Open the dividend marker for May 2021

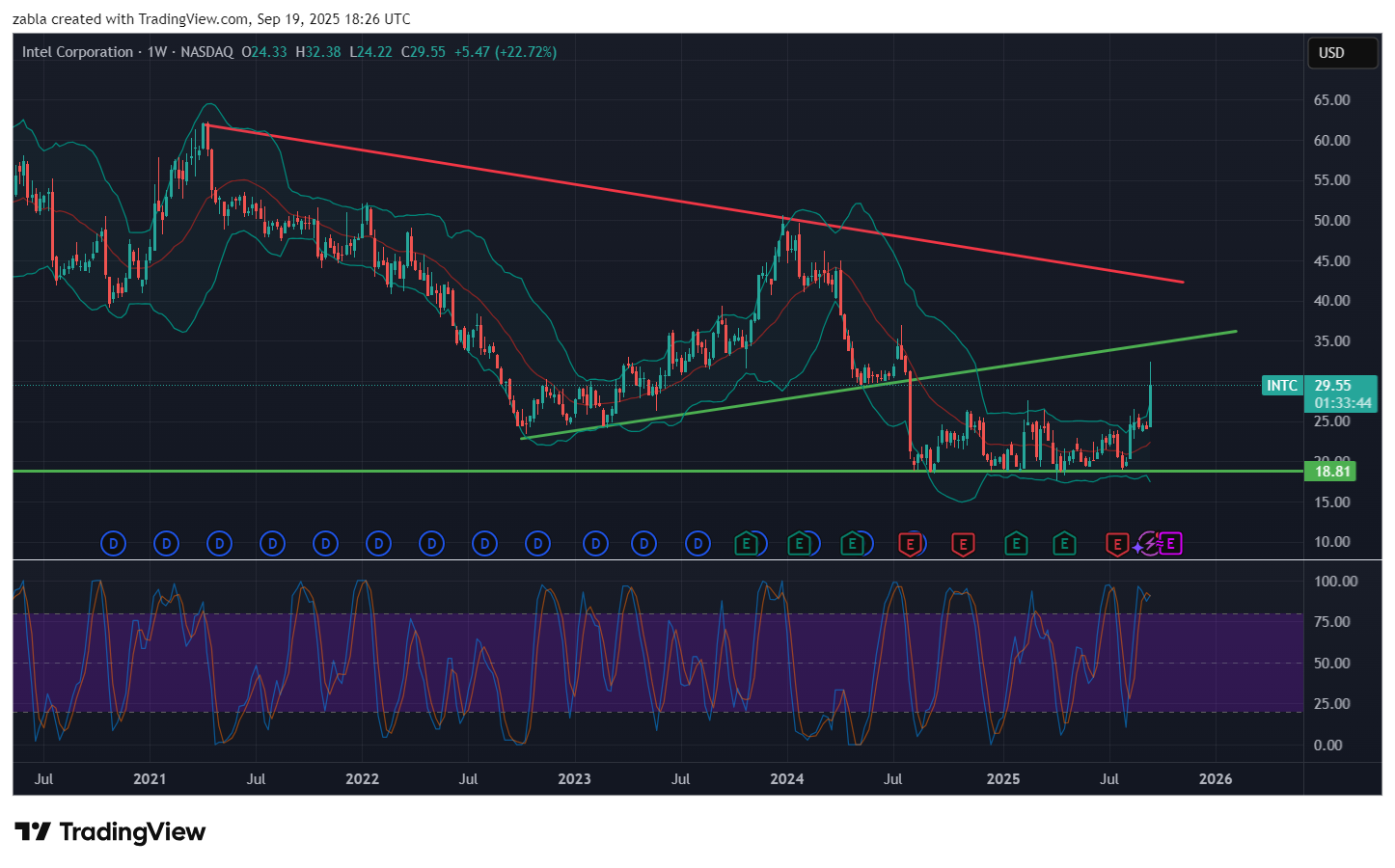[220, 544]
